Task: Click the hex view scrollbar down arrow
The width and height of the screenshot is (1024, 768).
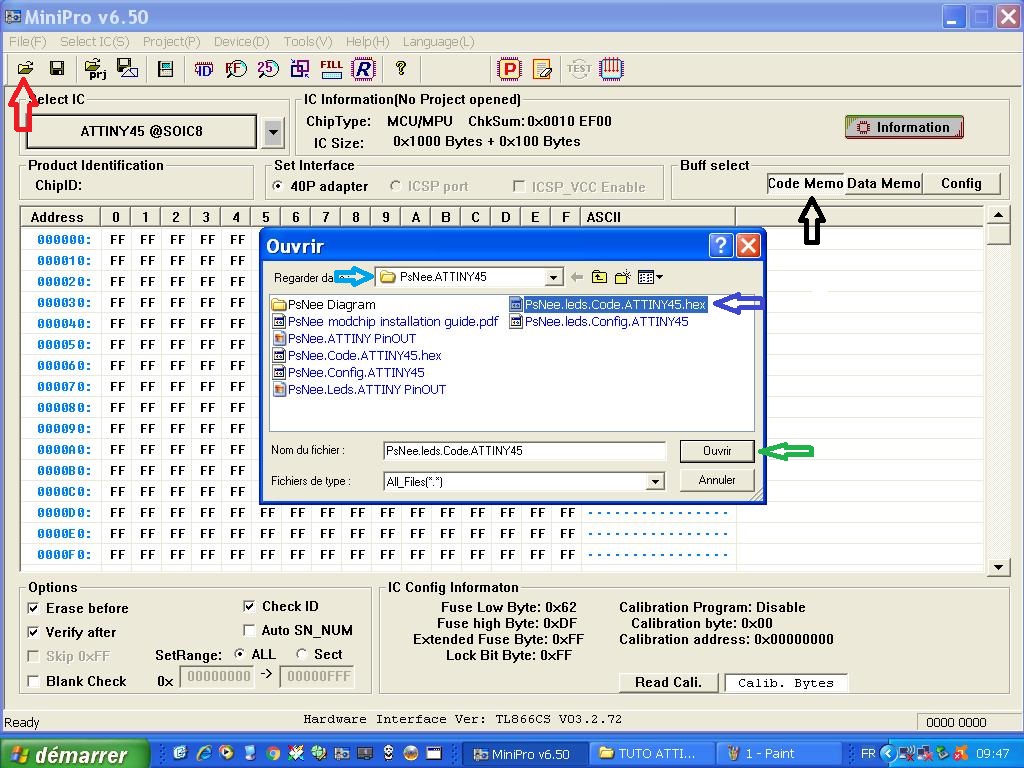Action: pos(999,568)
